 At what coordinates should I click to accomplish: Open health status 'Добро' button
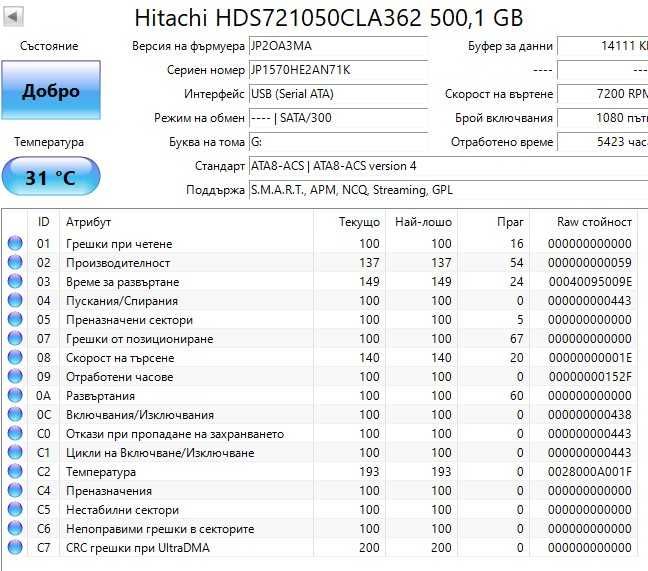point(51,90)
